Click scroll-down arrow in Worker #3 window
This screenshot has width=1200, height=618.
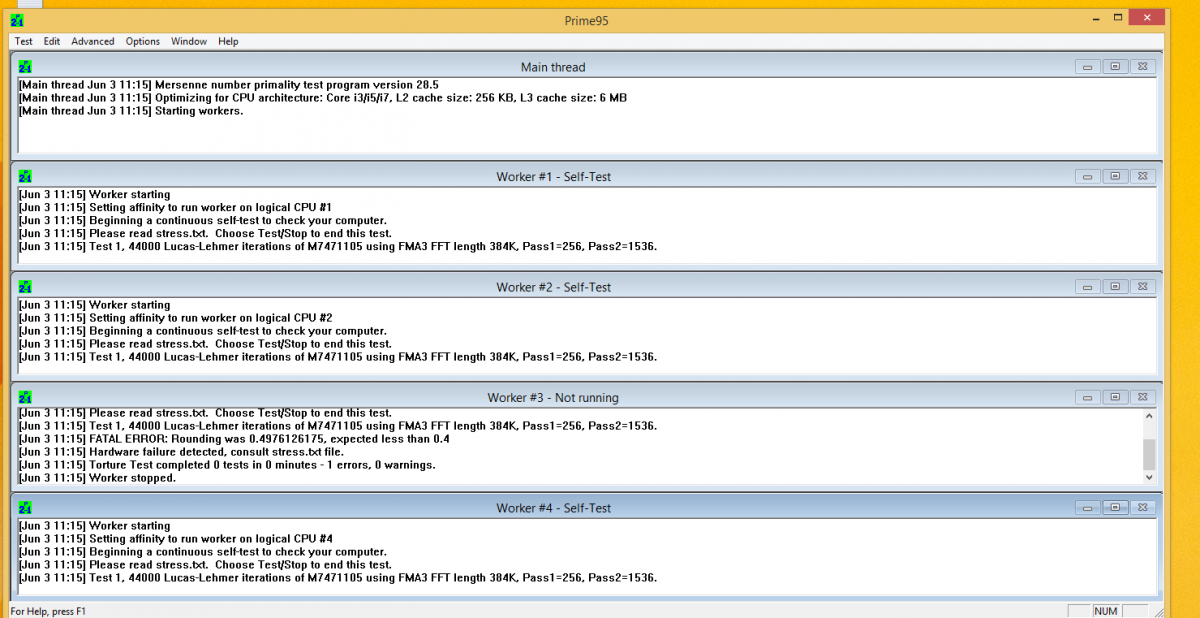click(x=1149, y=477)
